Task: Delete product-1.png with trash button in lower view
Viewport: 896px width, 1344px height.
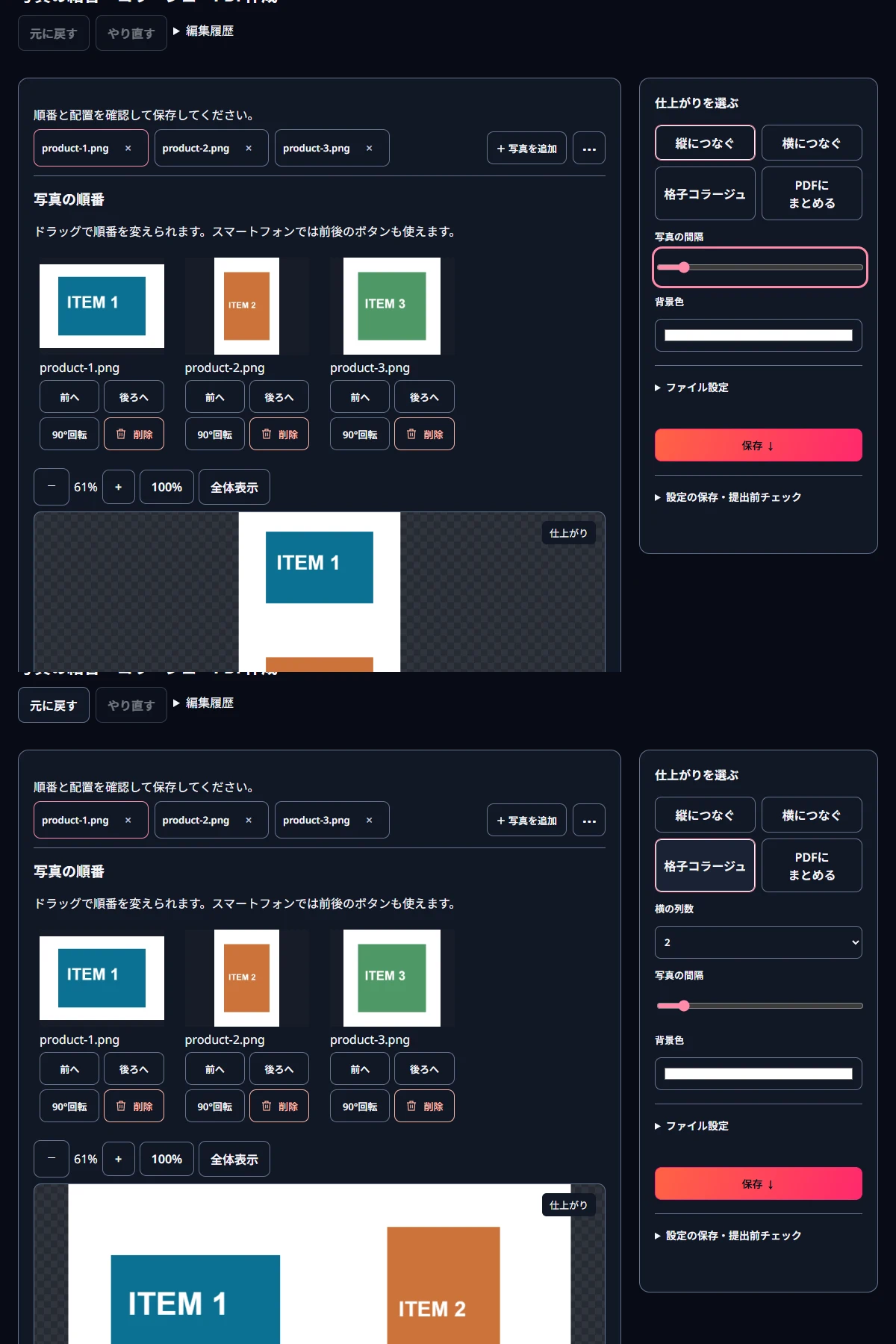Action: (134, 1106)
